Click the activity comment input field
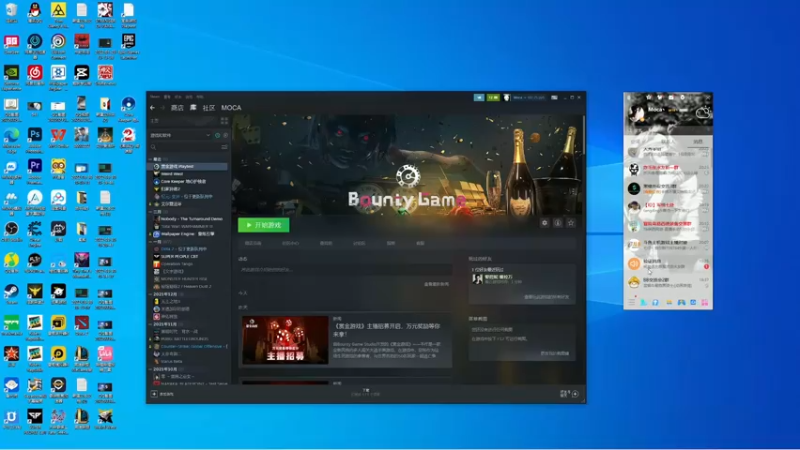This screenshot has width=800, height=450. tap(345, 269)
